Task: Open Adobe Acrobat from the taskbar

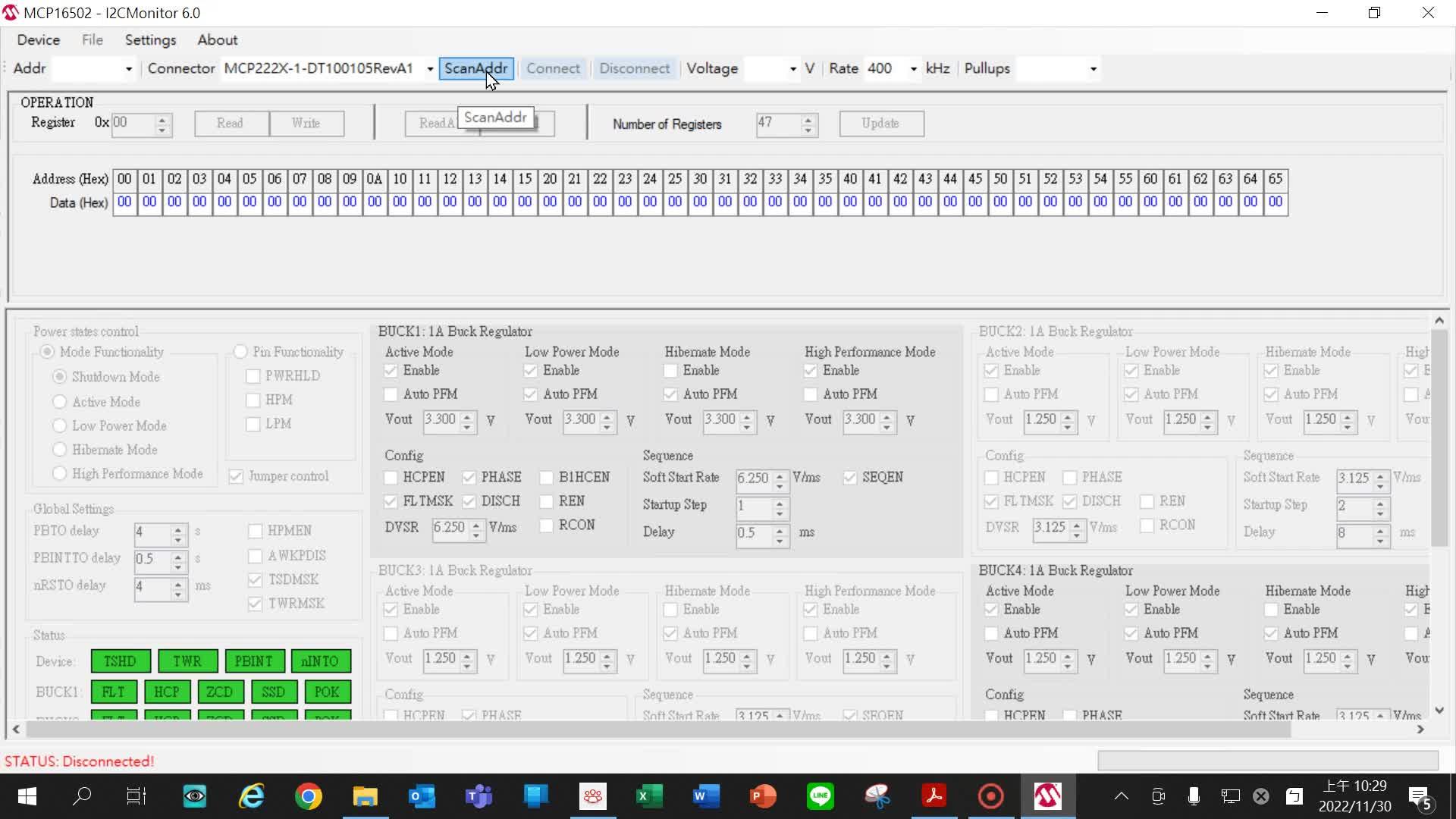Action: coord(934,796)
